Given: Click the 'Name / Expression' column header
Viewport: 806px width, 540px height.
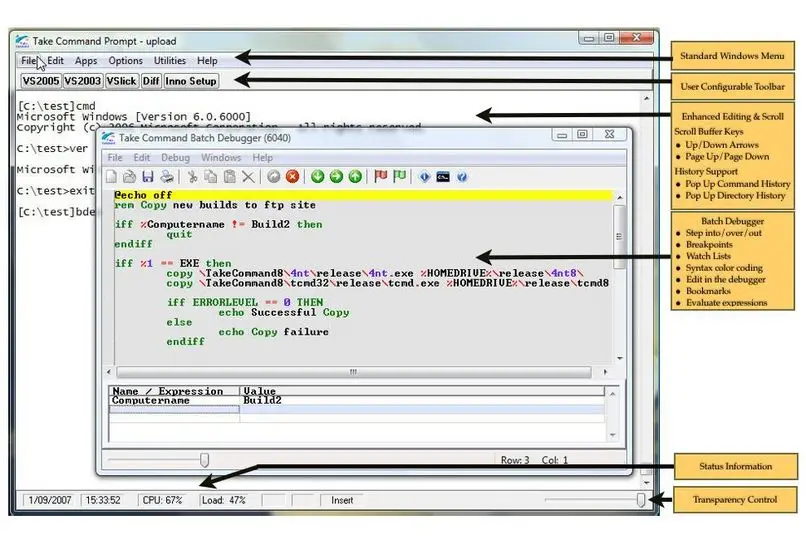Looking at the screenshot, I should click(x=174, y=391).
